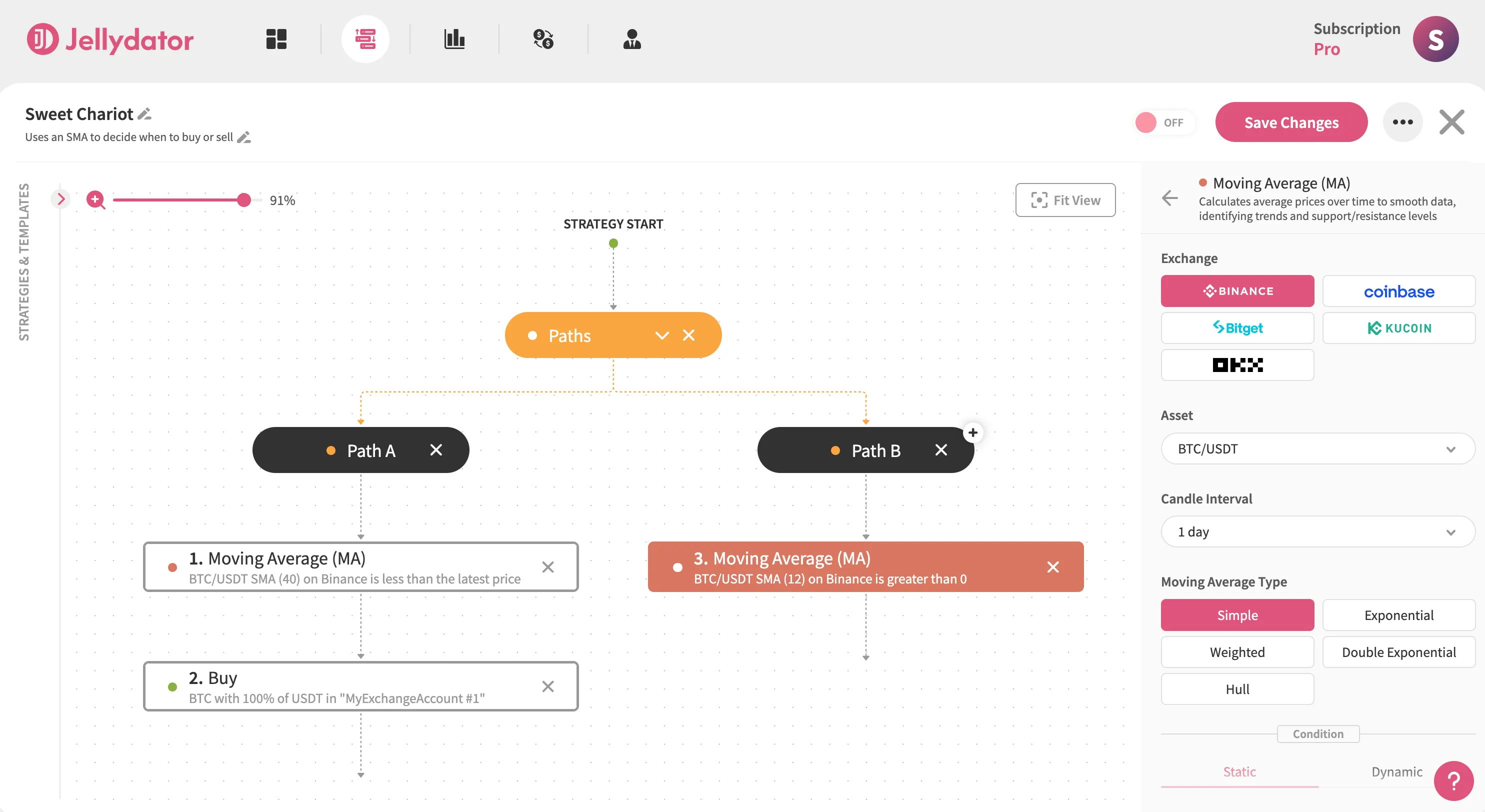
Task: Select KuCoin as the exchange
Action: click(x=1399, y=328)
